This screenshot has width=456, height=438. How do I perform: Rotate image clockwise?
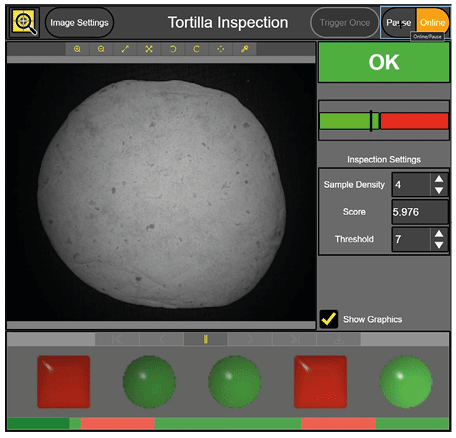click(x=197, y=49)
